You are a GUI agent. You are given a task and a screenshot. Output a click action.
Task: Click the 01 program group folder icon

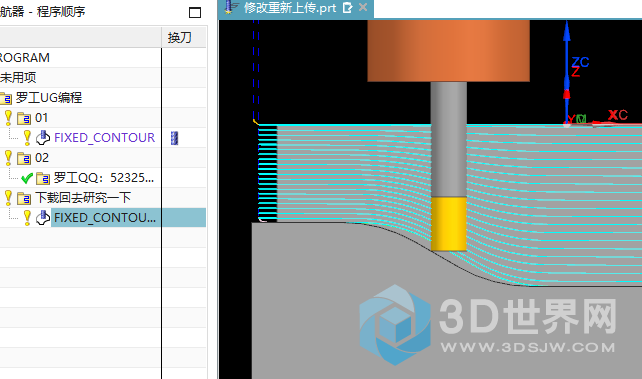[x=24, y=119]
